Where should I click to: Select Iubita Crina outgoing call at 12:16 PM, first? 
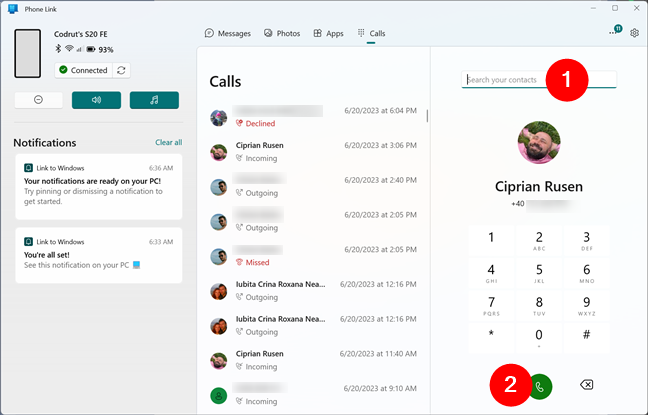(314, 291)
